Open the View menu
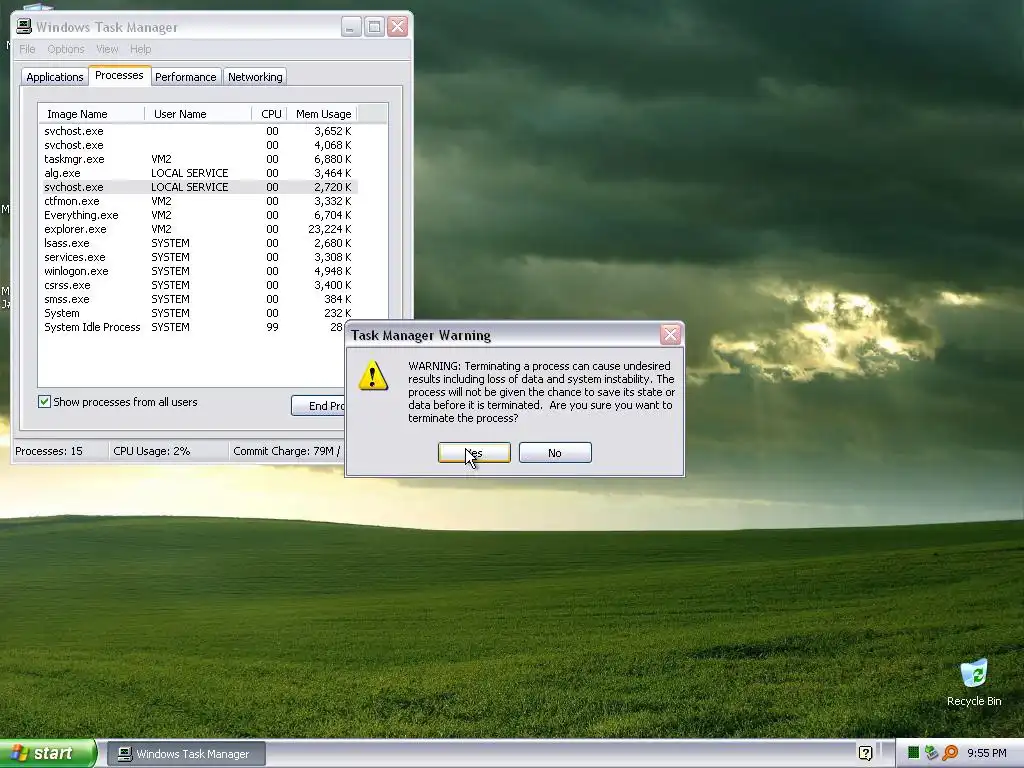 coord(107,49)
